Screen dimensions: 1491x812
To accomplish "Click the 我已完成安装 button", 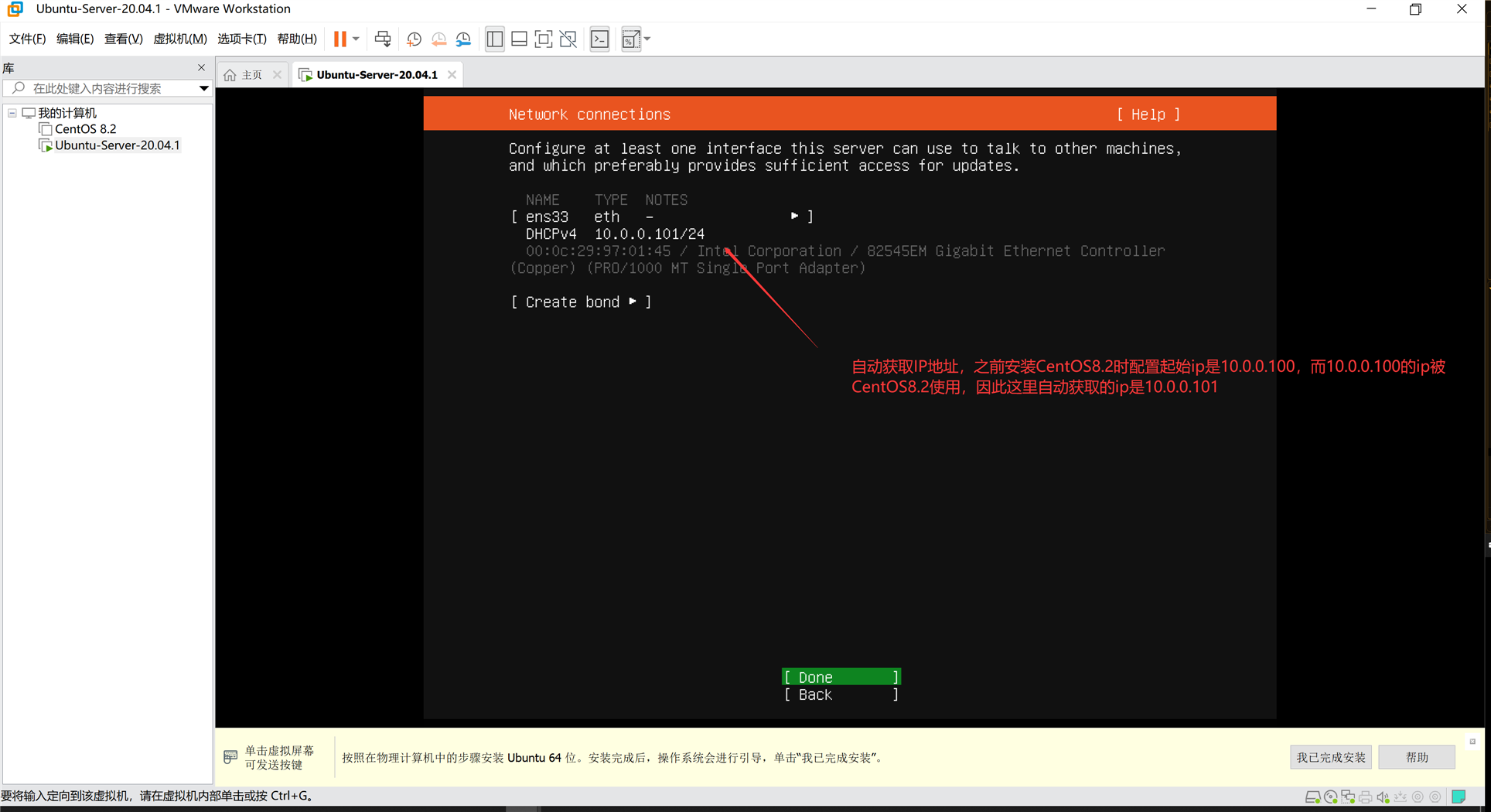I will pos(1331,757).
